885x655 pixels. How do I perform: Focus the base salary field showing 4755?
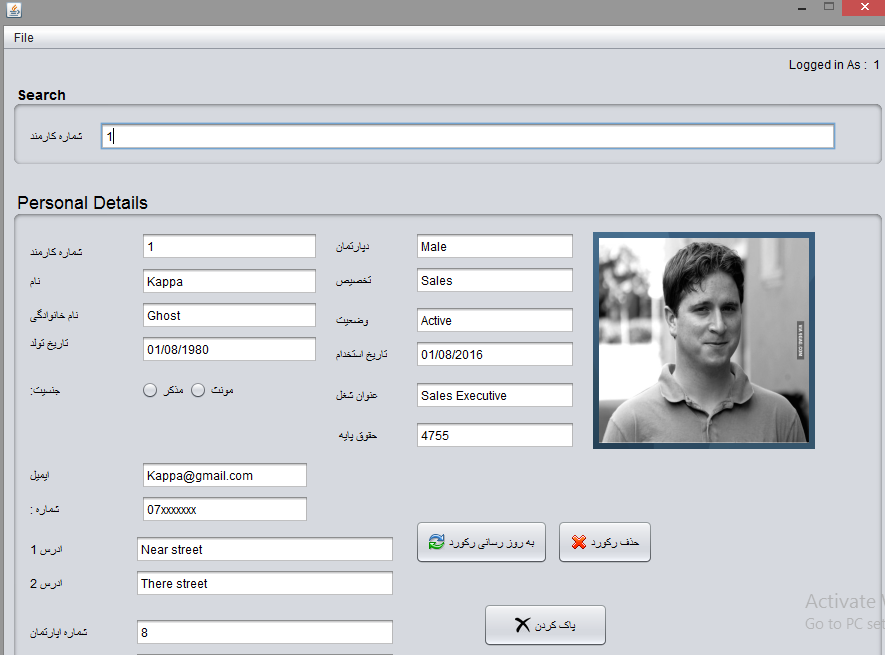click(494, 435)
